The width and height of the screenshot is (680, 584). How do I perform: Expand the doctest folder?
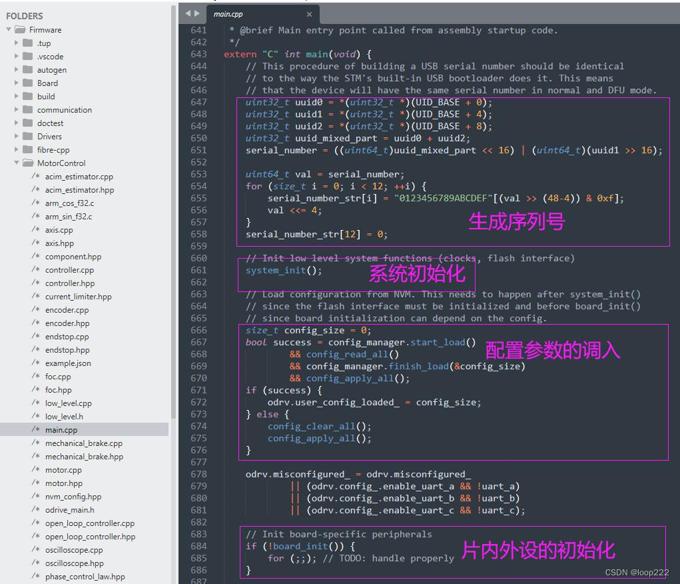[16, 123]
